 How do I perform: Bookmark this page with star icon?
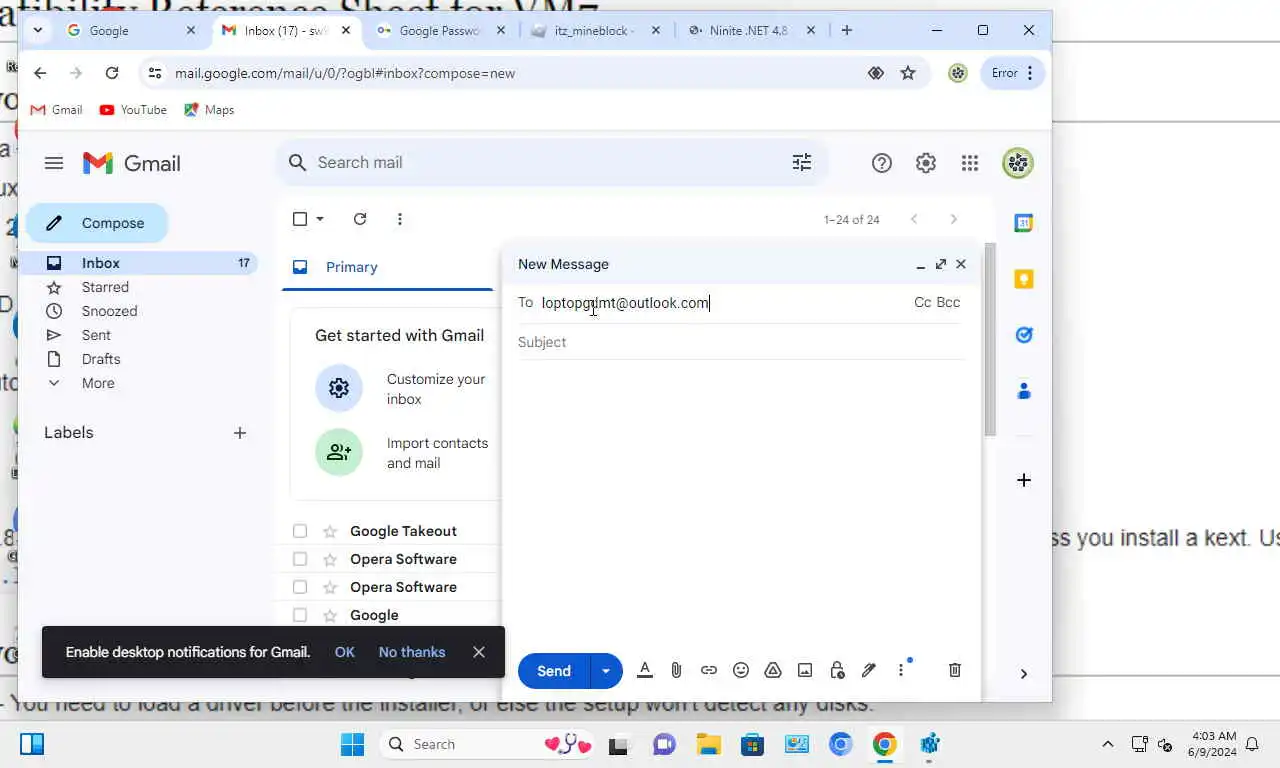coord(908,73)
